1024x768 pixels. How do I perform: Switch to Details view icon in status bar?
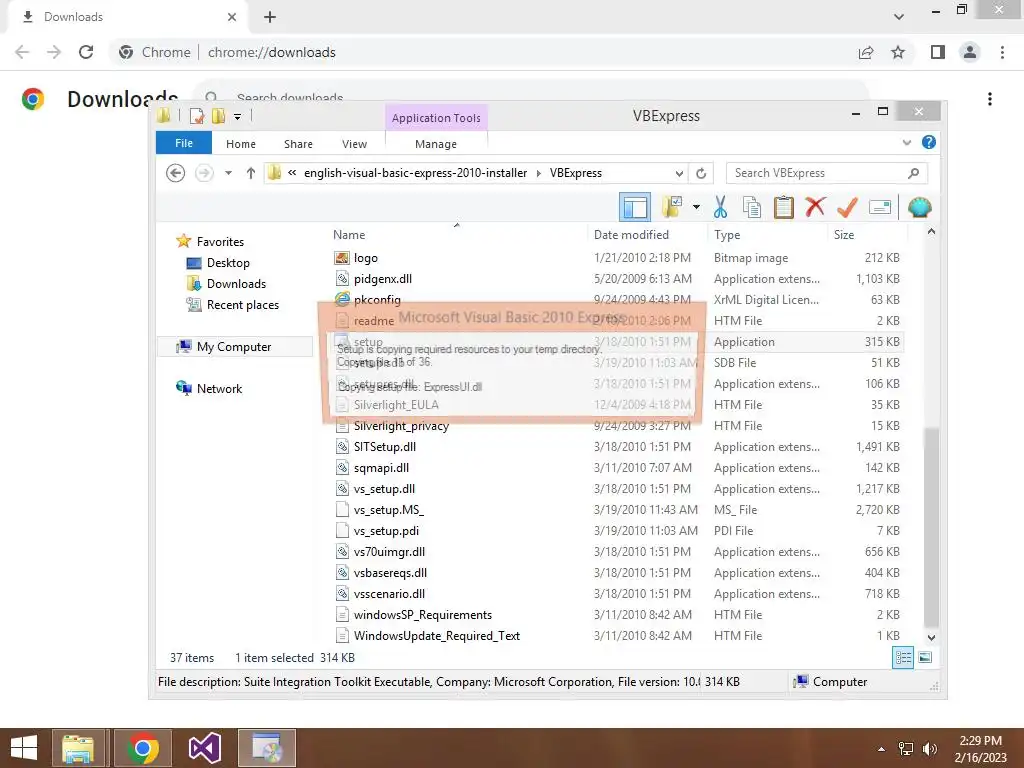[x=903, y=658]
